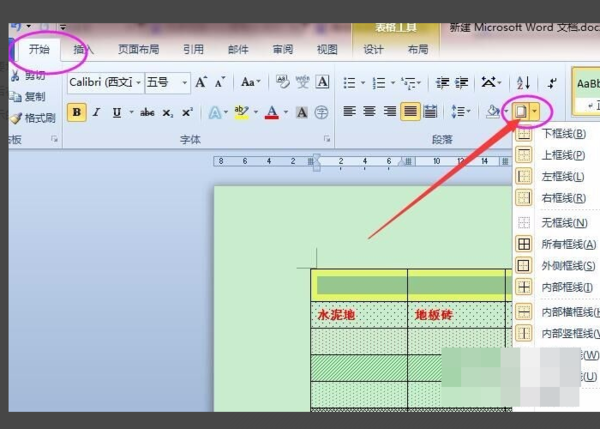Screen dimensions: 600x429
Task: Apply strikethrough to text
Action: click(x=147, y=112)
